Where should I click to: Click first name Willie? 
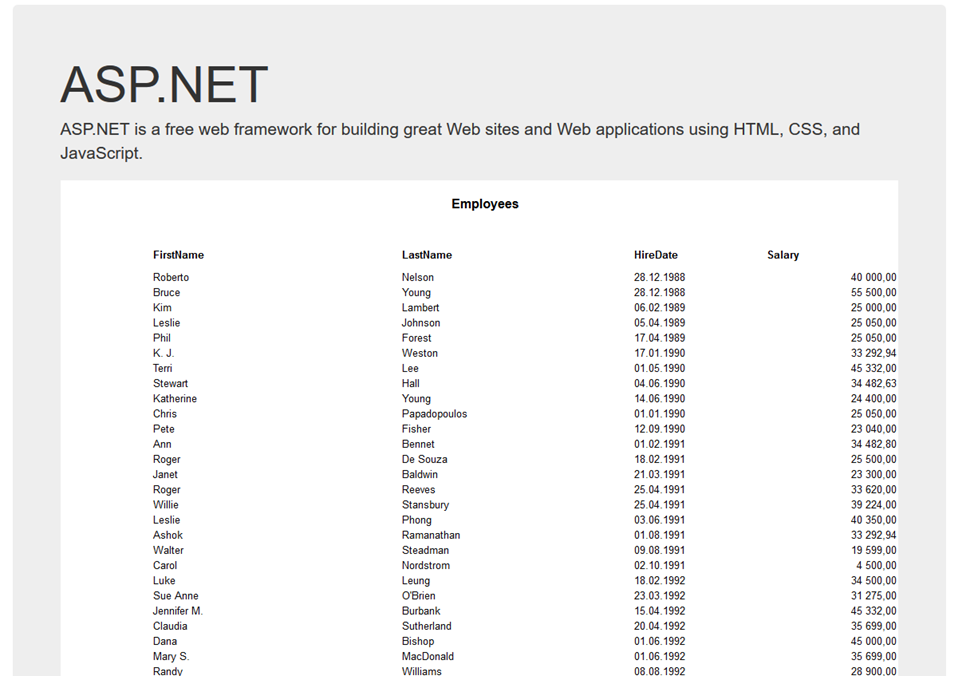(x=165, y=505)
